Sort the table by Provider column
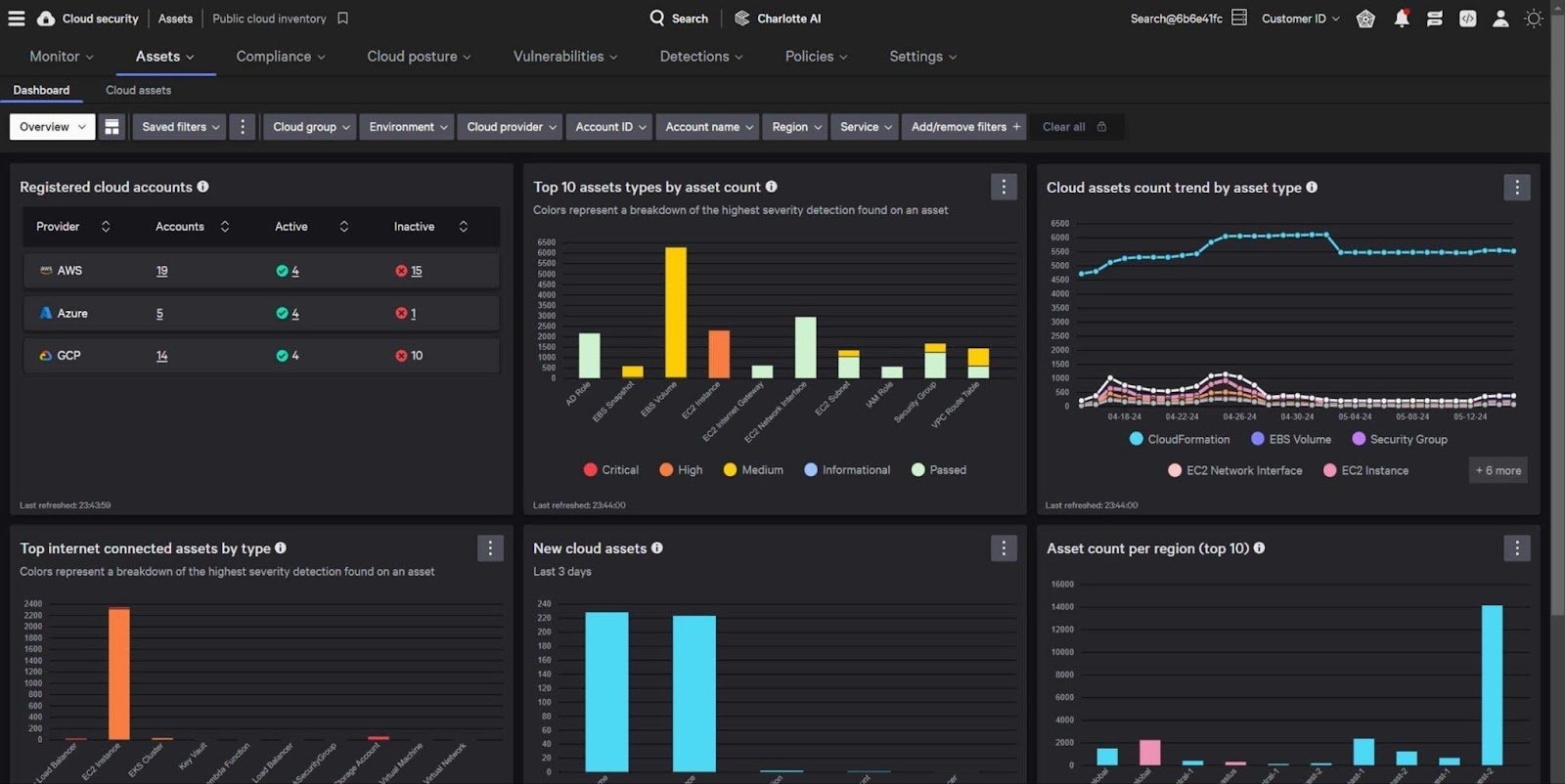The height and width of the screenshot is (784, 1565). click(x=106, y=227)
